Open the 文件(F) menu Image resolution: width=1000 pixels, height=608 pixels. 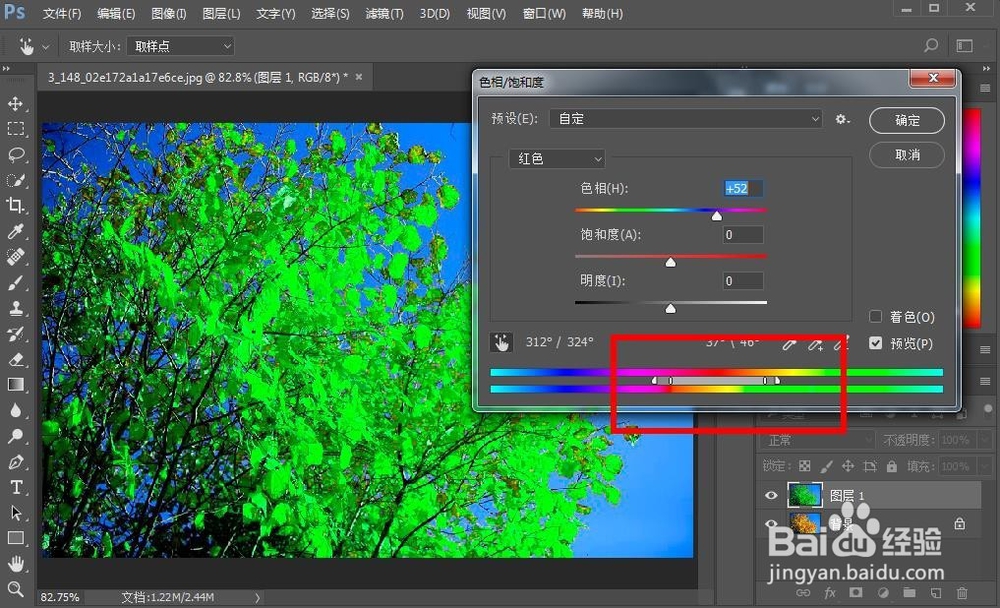pos(62,13)
